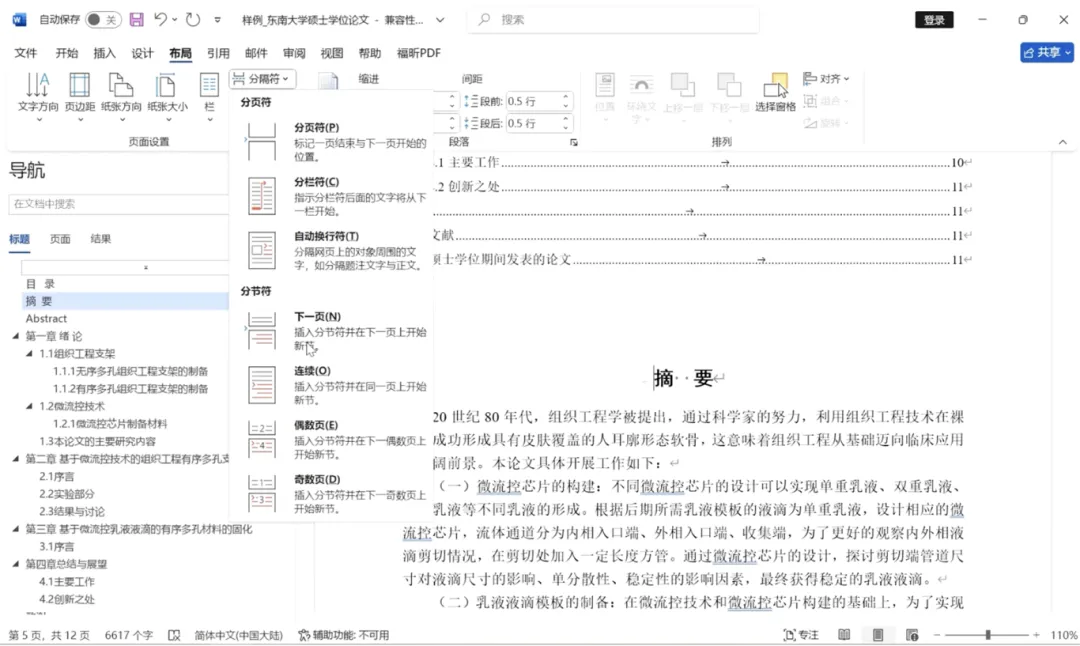This screenshot has width=1080, height=646.
Task: Click the zoom in plus button
Action: pyautogui.click(x=1037, y=635)
